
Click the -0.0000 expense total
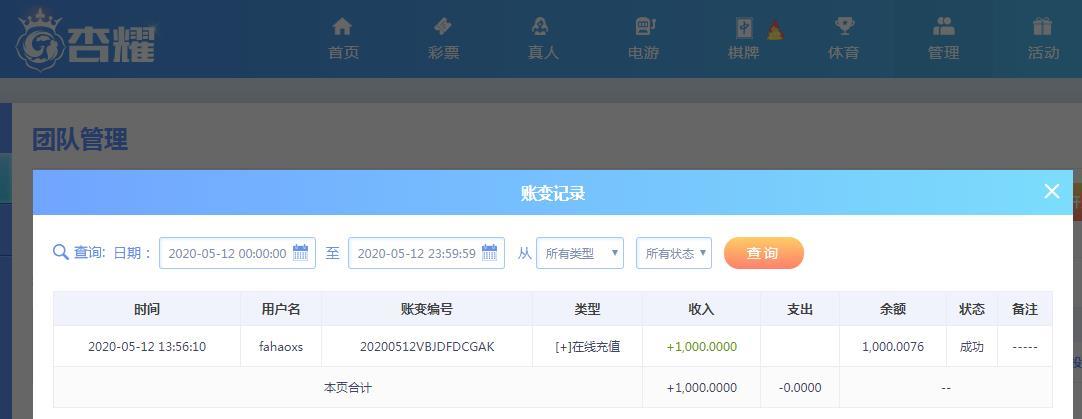(x=800, y=387)
